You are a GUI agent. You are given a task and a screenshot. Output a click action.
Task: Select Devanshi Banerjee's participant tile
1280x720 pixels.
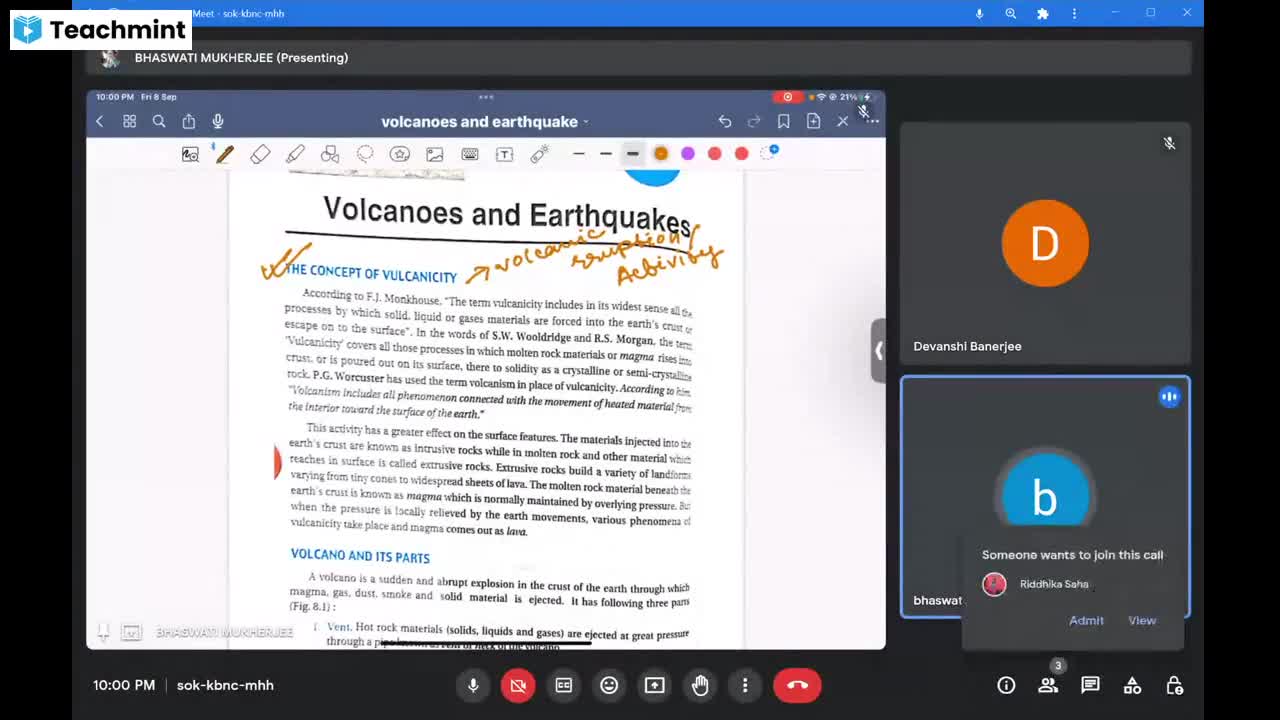1045,245
